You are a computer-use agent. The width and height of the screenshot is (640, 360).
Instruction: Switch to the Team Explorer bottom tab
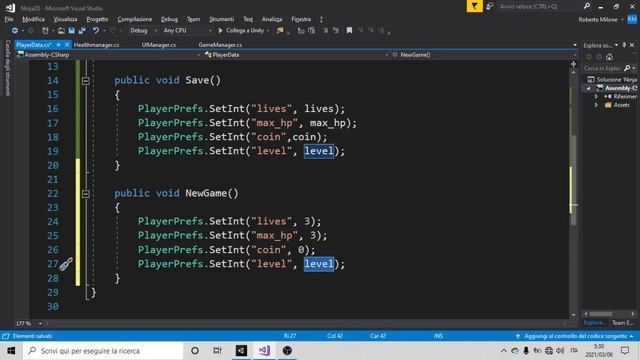[x=623, y=323]
